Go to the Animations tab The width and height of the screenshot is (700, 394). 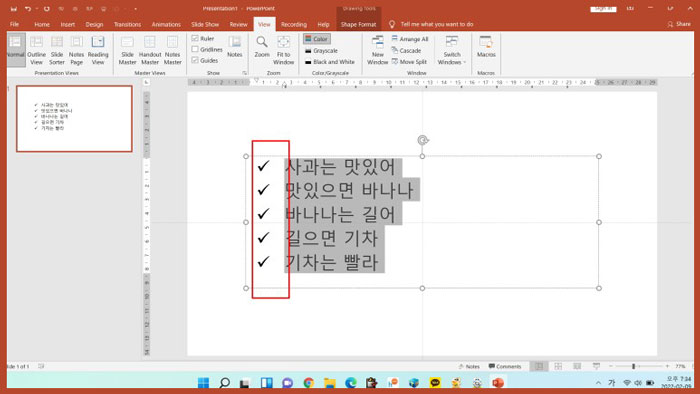[x=166, y=25]
